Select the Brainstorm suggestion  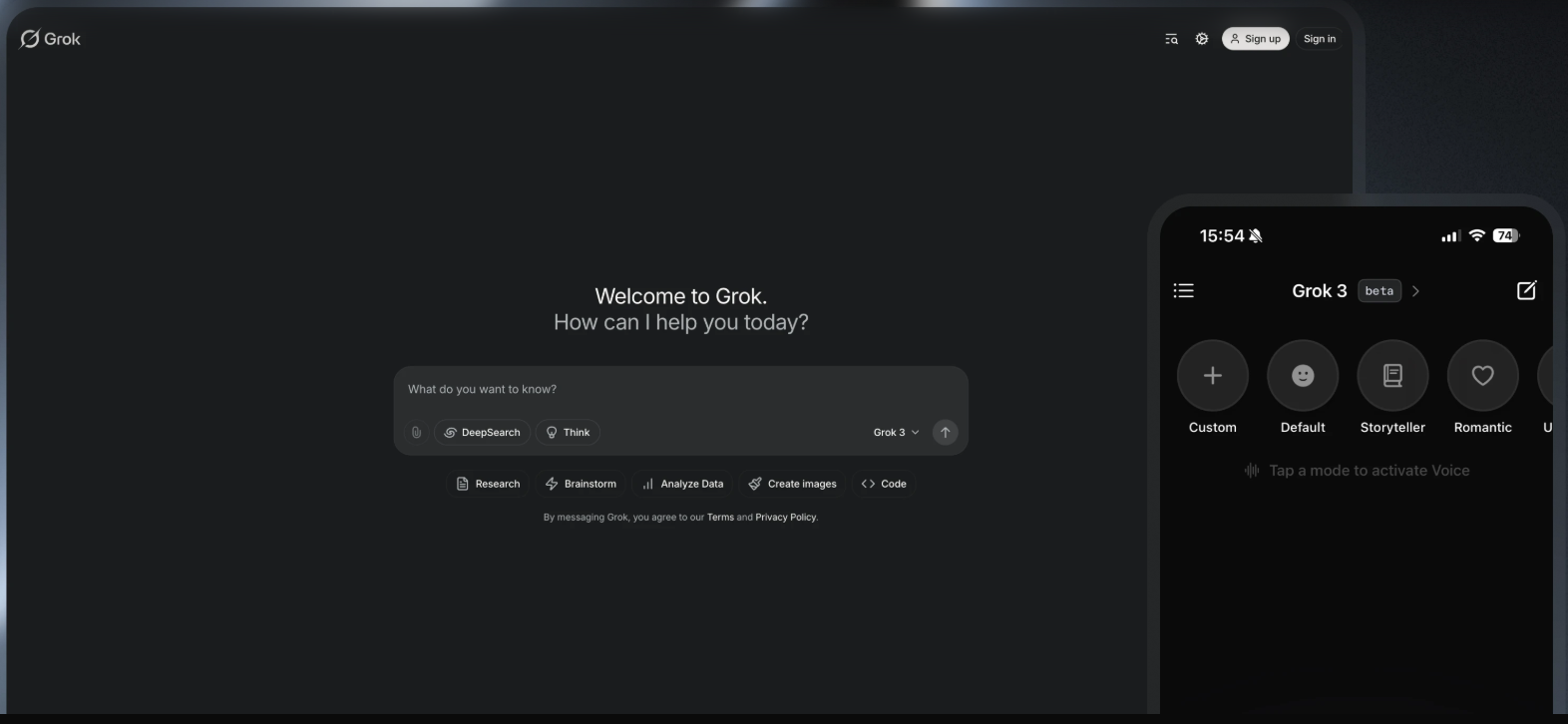point(581,484)
